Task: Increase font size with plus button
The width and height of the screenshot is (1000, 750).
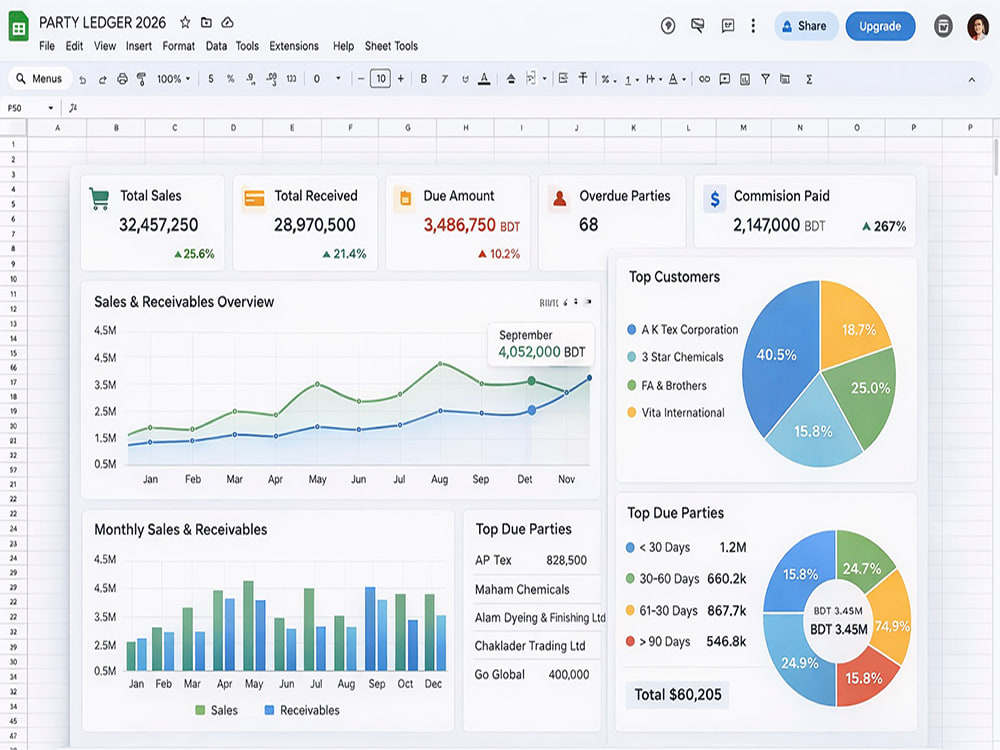Action: pyautogui.click(x=401, y=79)
